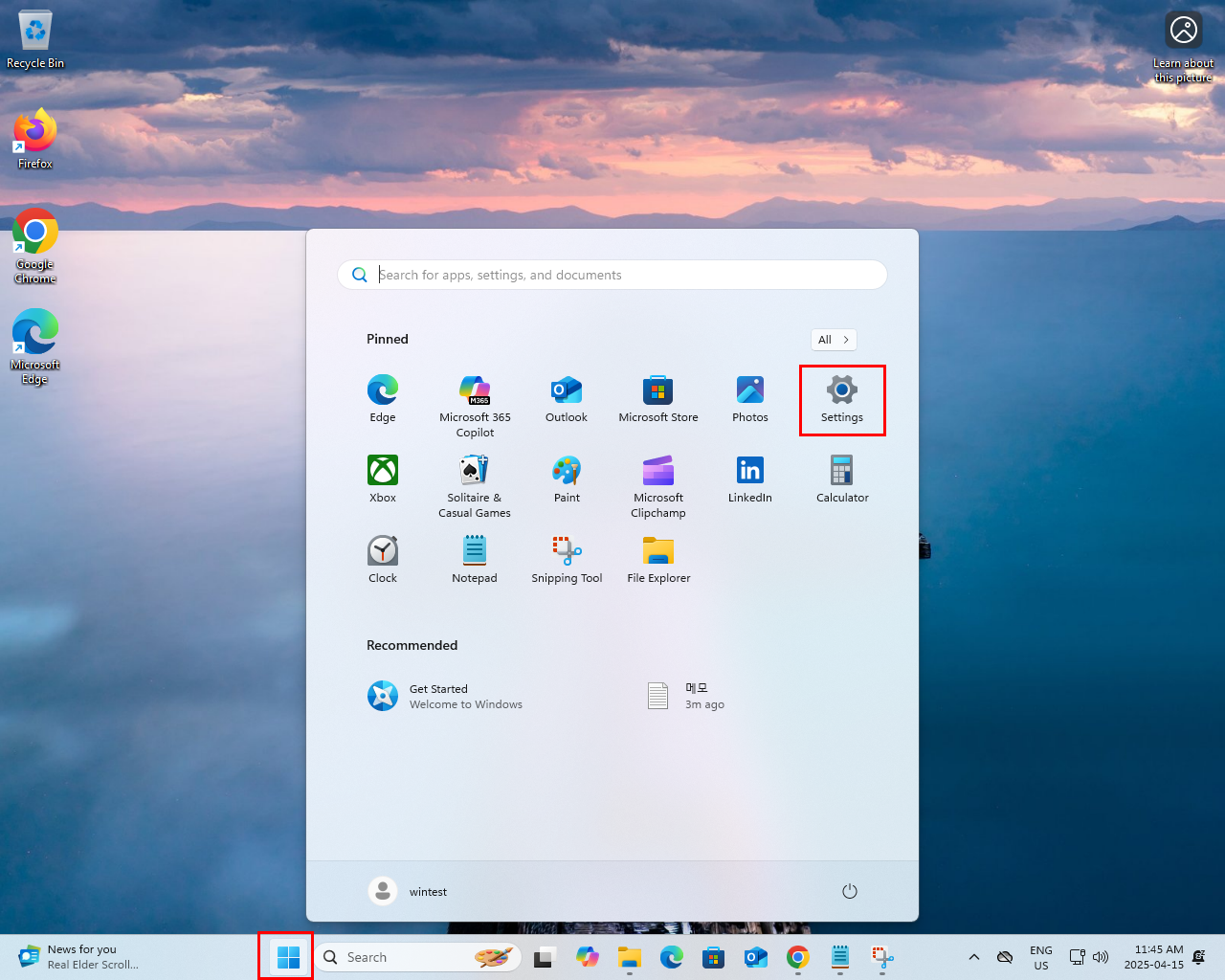This screenshot has width=1225, height=980.
Task: Focus the Start menu search field
Action: 612,275
